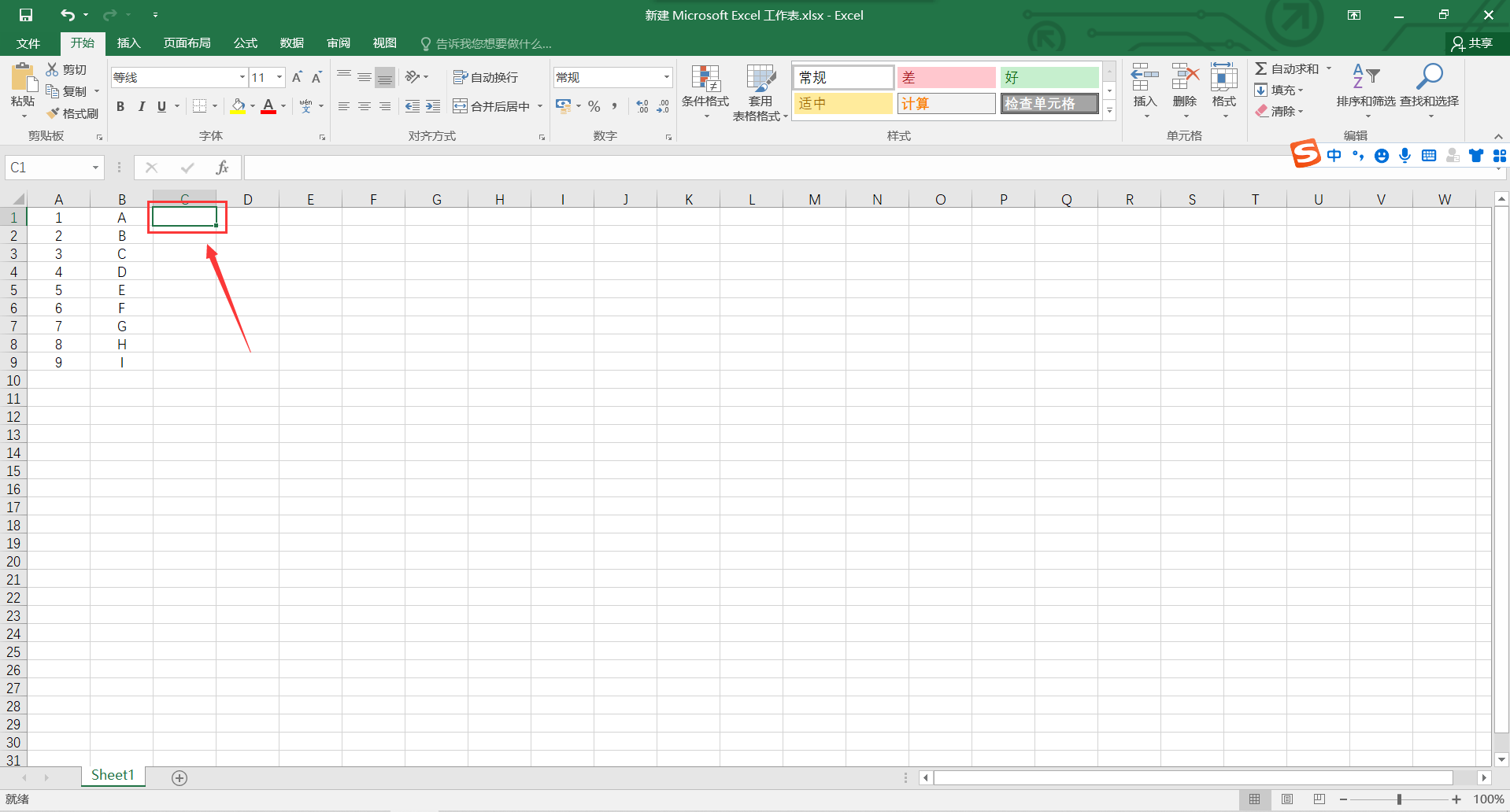The height and width of the screenshot is (812, 1510).
Task: Toggle Bold formatting
Action: (120, 106)
